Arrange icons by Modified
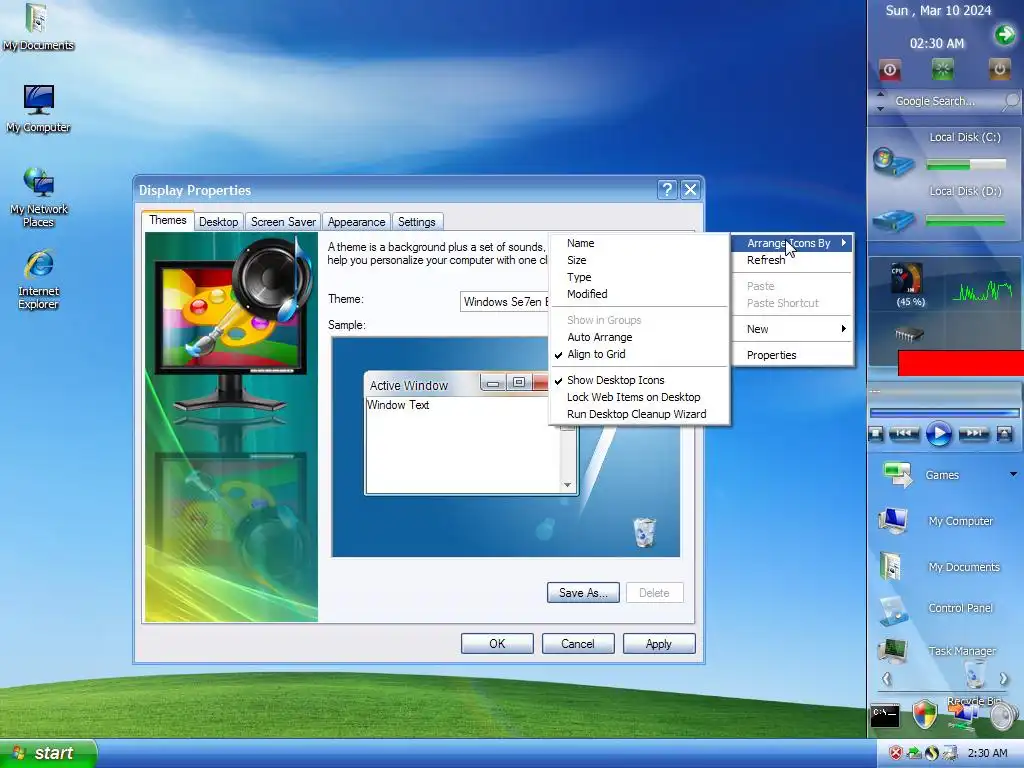This screenshot has height=768, width=1024. 639,294
